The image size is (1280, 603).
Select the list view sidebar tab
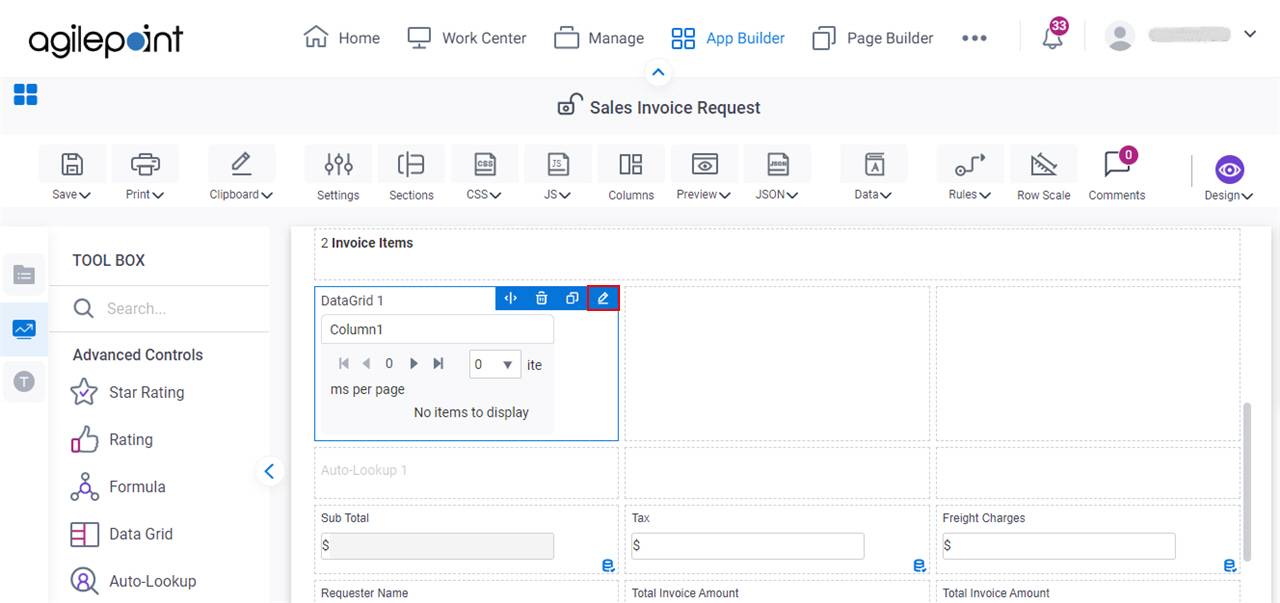(x=24, y=275)
